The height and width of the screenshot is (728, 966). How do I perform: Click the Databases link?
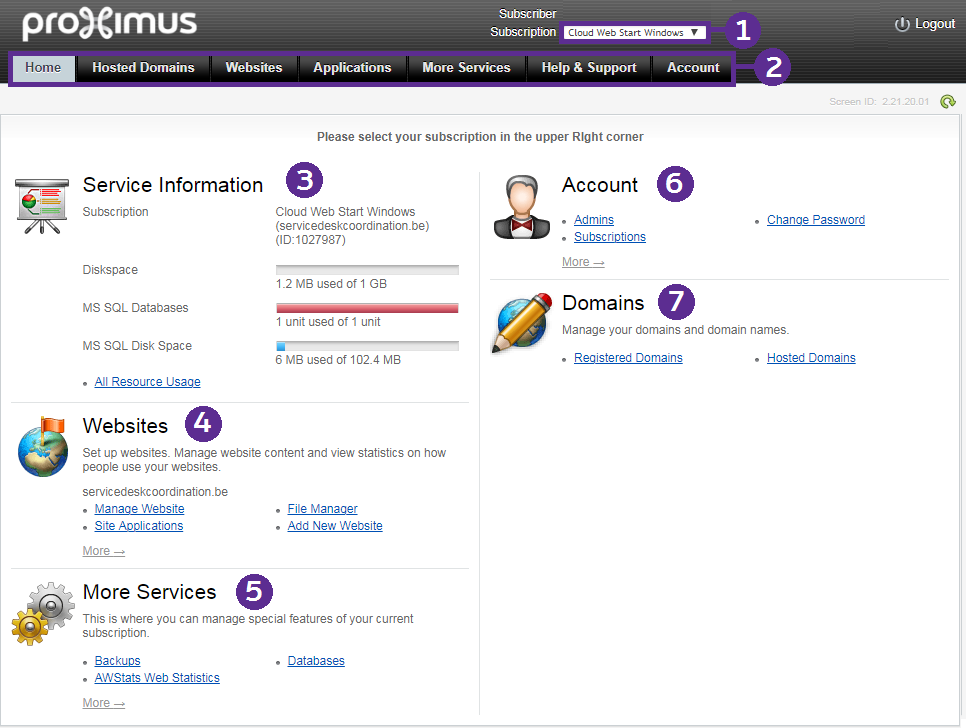(316, 661)
